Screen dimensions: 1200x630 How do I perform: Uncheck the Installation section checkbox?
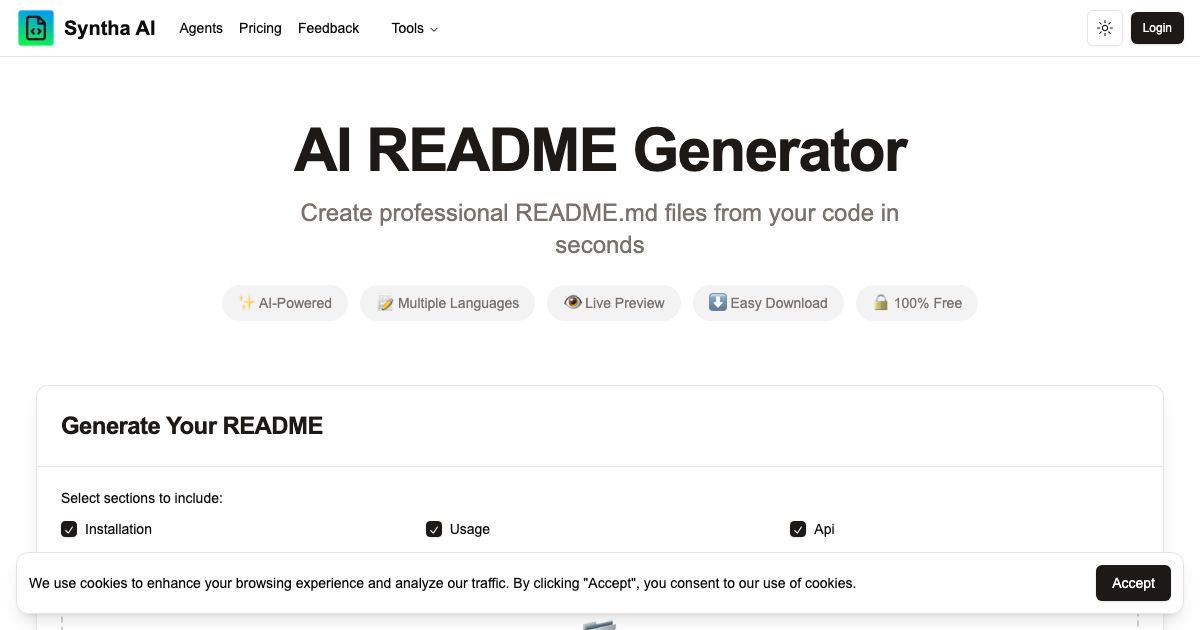pyautogui.click(x=69, y=529)
